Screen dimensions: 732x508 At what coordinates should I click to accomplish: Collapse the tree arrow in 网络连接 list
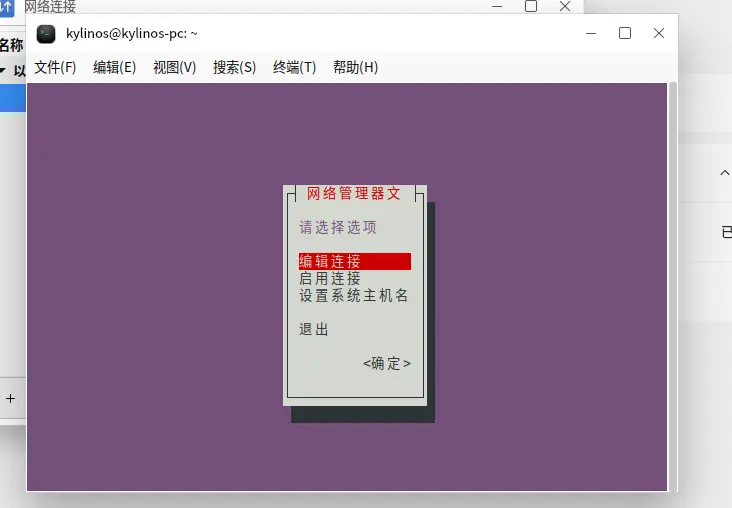coord(3,71)
